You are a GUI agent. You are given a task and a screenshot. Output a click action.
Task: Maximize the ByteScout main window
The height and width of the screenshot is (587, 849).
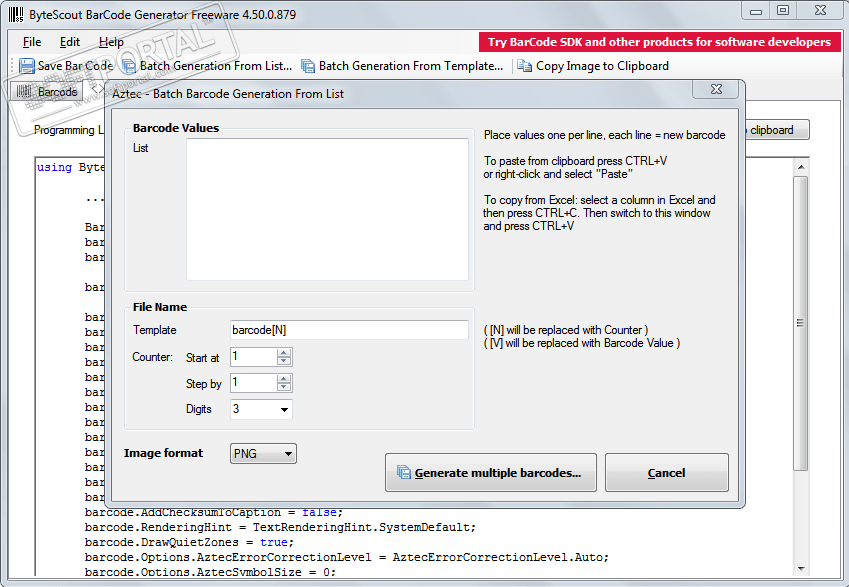coord(783,11)
